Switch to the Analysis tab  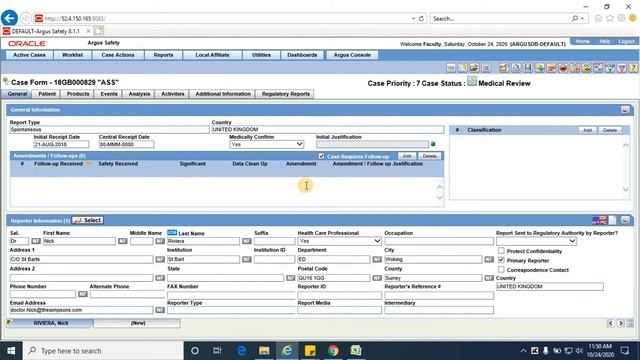(139, 94)
